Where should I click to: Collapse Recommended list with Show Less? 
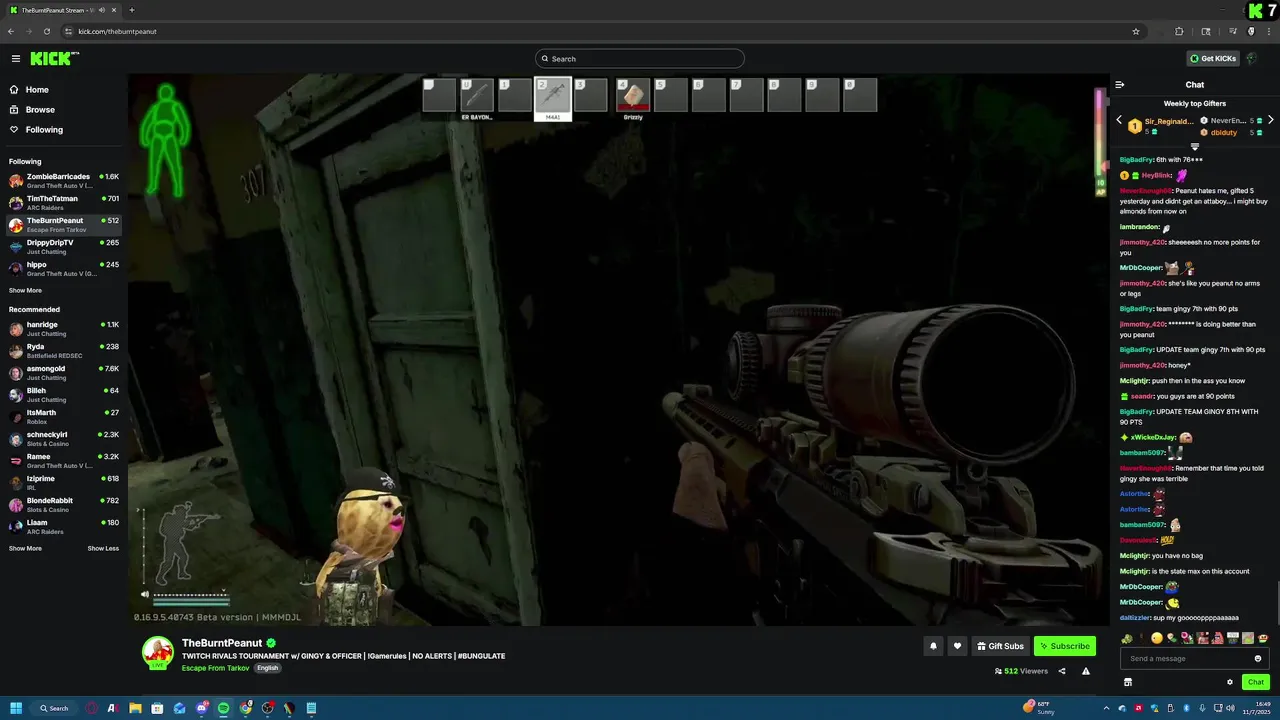coord(103,548)
